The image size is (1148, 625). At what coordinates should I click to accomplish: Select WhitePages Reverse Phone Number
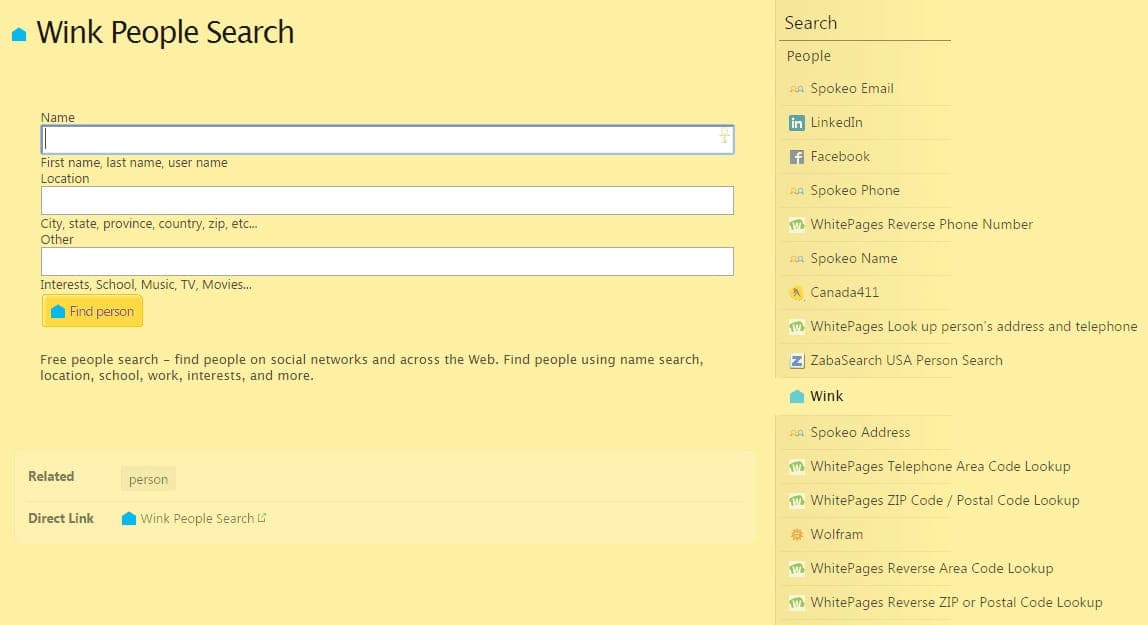click(921, 224)
